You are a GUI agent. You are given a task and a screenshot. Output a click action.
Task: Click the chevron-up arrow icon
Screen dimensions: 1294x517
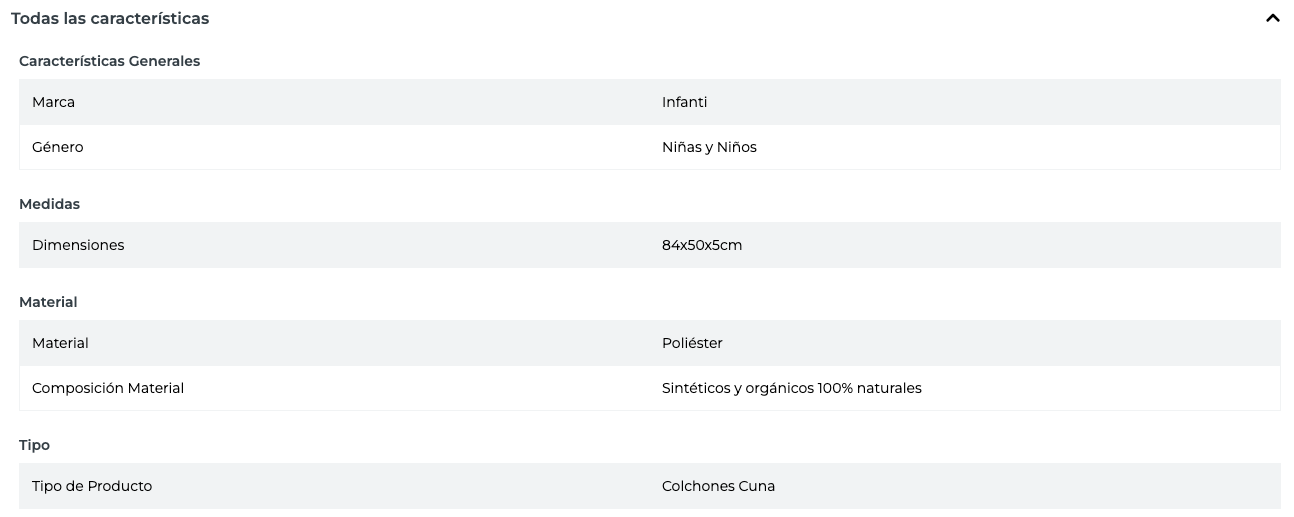tap(1272, 18)
